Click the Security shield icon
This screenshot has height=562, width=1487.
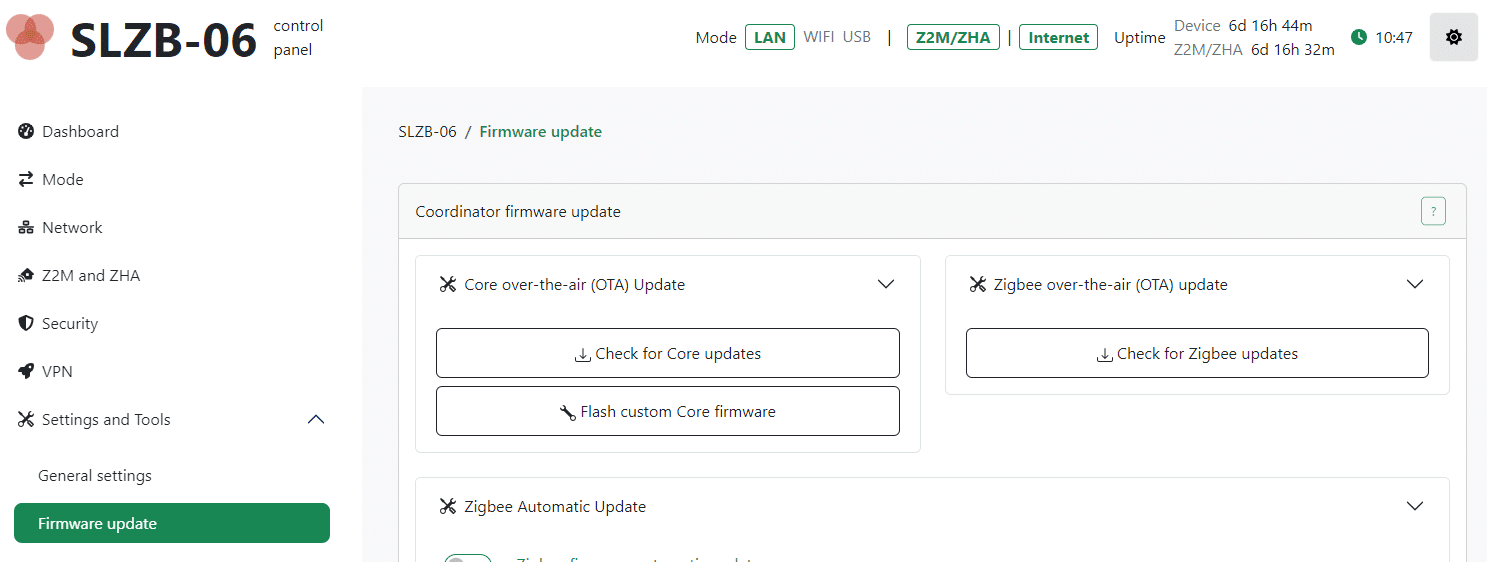pyautogui.click(x=26, y=323)
